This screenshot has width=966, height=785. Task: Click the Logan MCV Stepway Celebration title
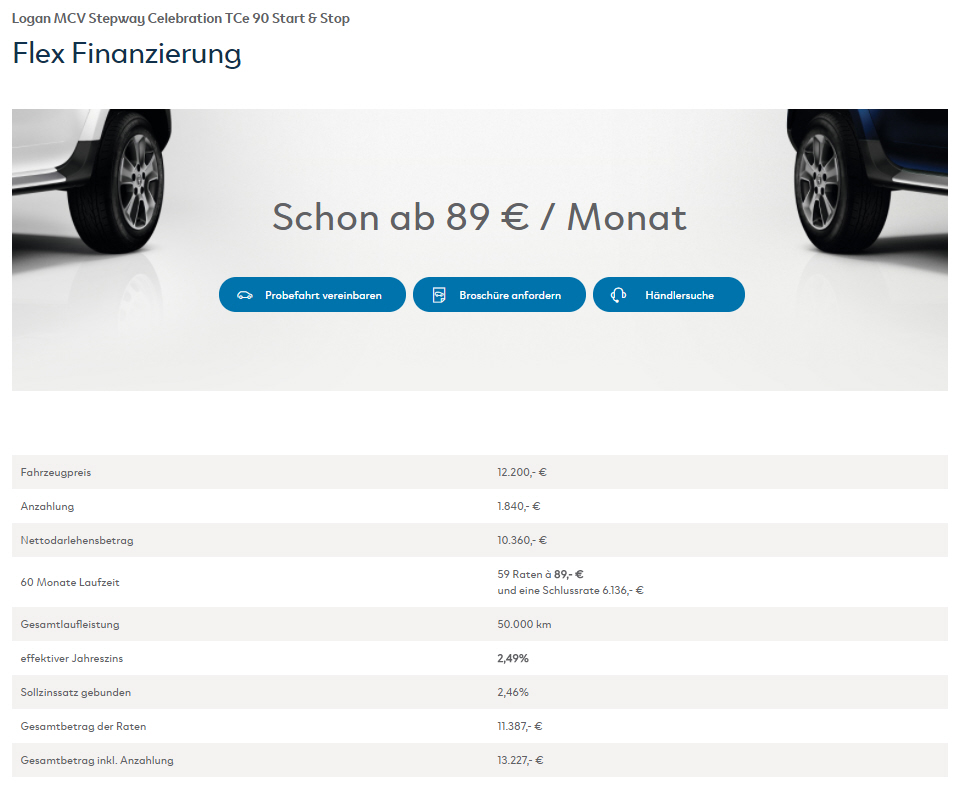pos(181,18)
